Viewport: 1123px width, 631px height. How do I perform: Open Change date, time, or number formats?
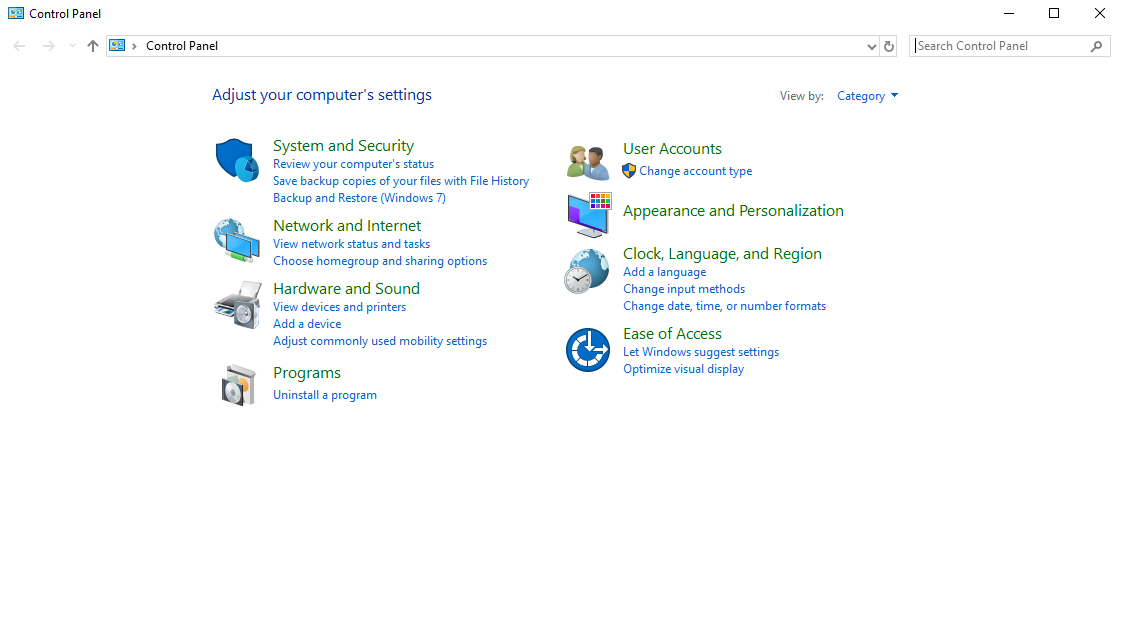pos(724,307)
